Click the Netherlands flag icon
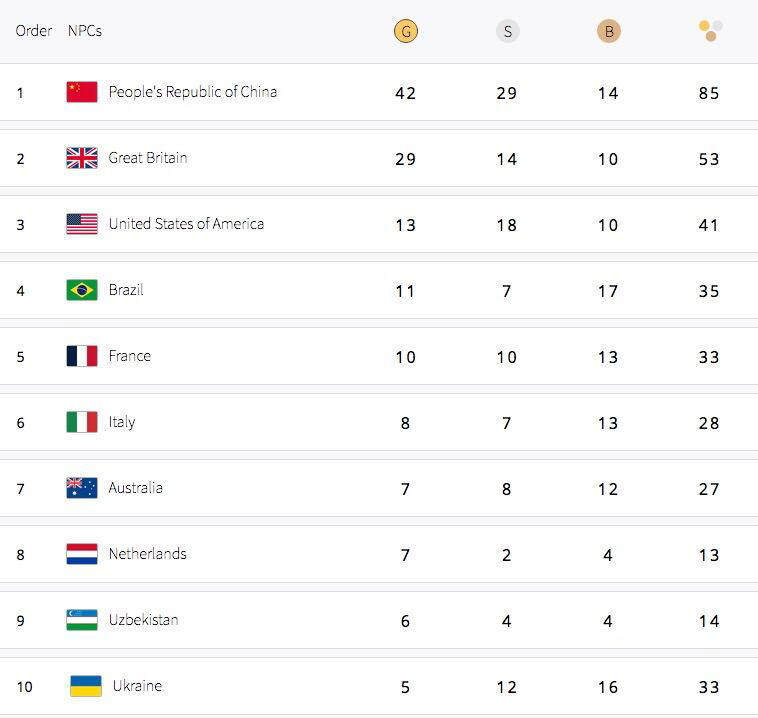 pyautogui.click(x=82, y=554)
